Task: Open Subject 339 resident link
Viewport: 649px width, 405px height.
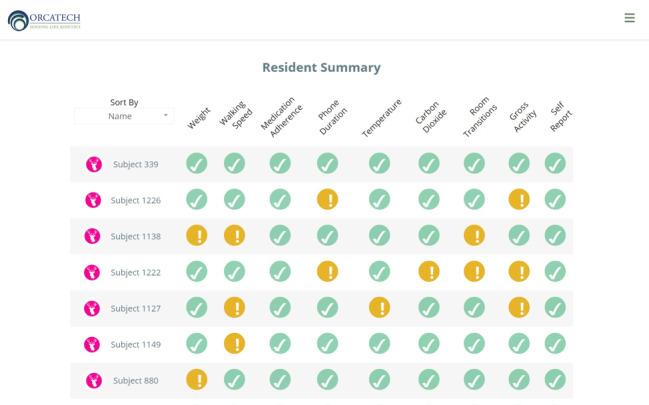Action: pyautogui.click(x=135, y=164)
